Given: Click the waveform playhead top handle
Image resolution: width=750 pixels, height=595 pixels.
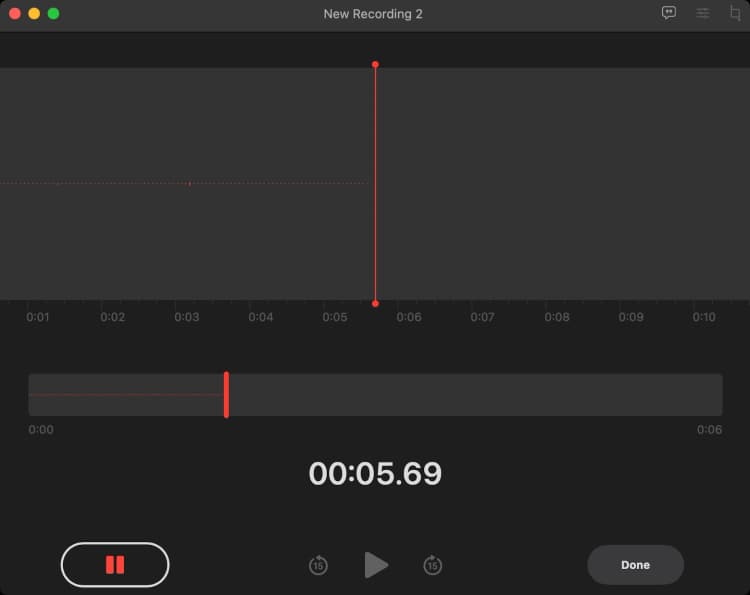Looking at the screenshot, I should [x=375, y=64].
